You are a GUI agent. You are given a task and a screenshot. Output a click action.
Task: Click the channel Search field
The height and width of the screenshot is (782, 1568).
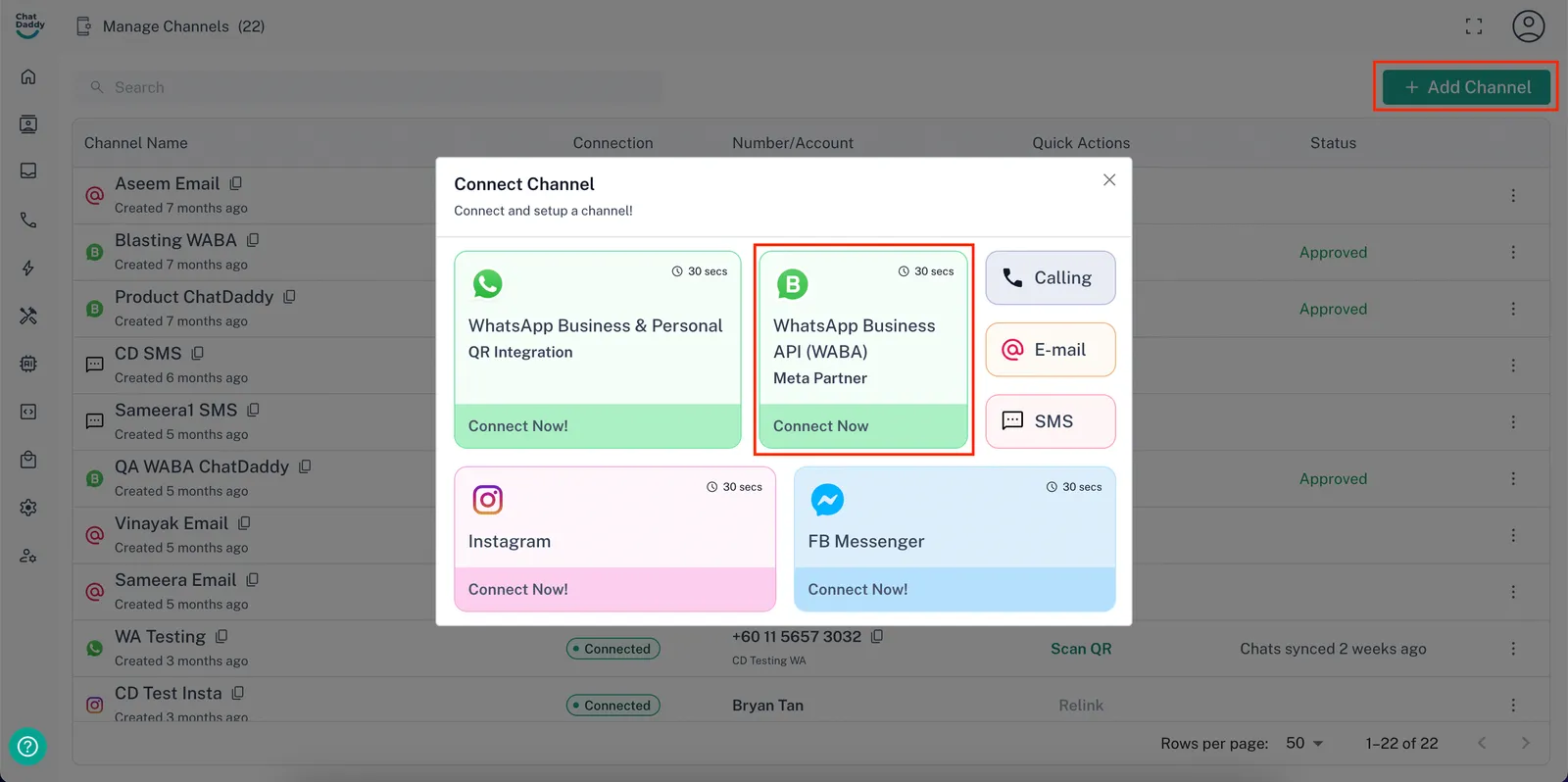(372, 87)
